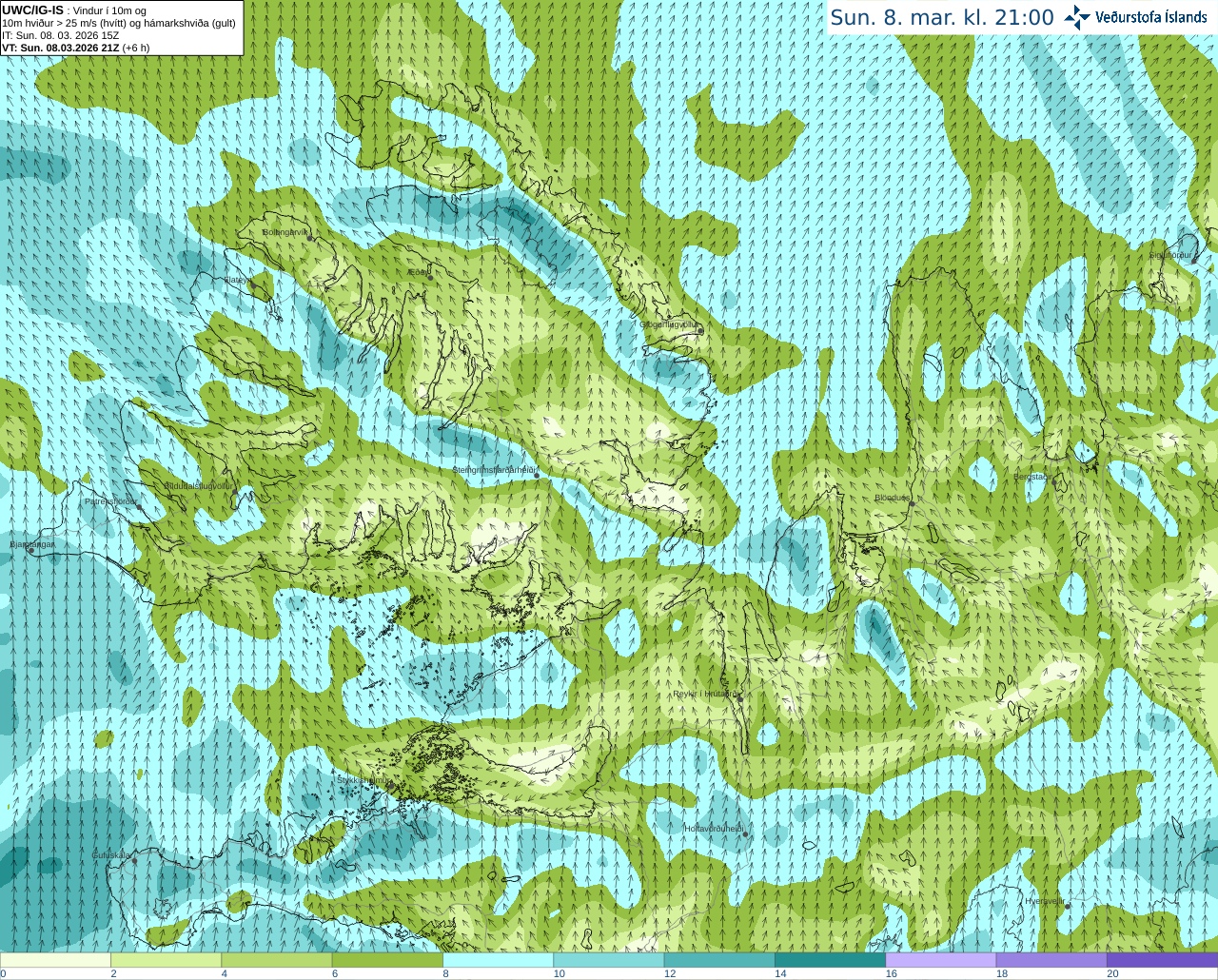Select the 4–6 m/s green legend swatch
Viewport: 1218px width, 980px height.
coord(276,960)
